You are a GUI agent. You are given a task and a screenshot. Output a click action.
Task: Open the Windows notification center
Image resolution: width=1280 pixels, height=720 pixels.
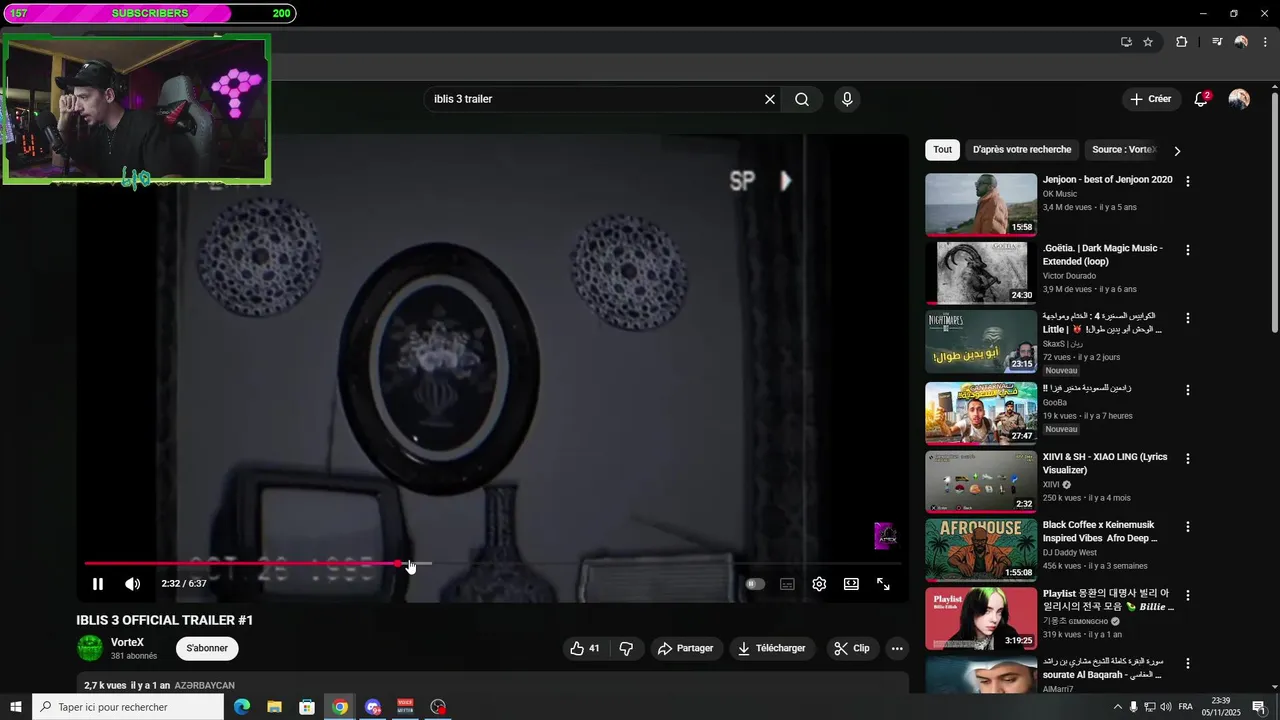pos(1259,707)
